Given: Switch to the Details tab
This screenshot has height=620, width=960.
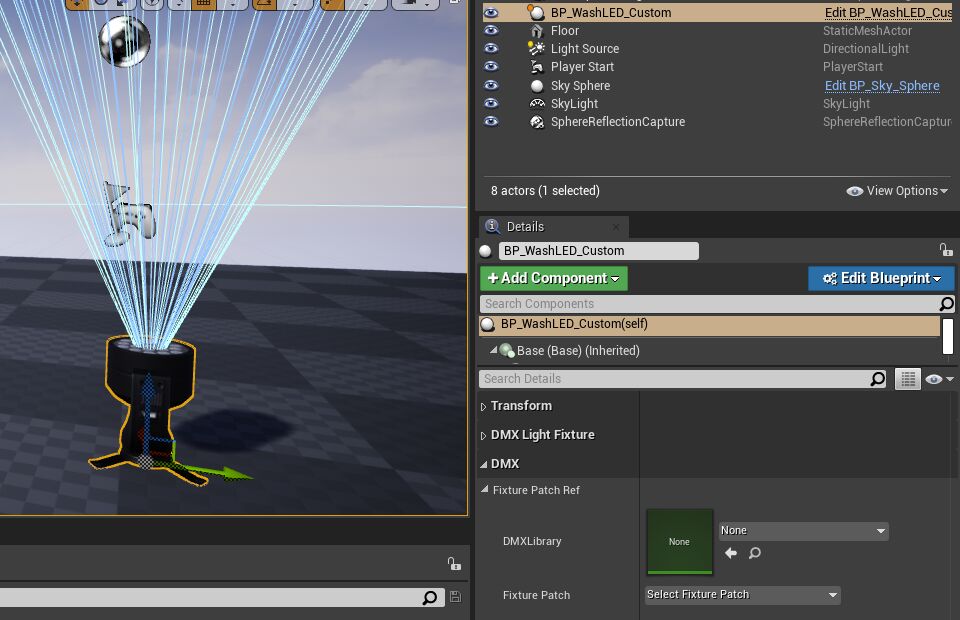Looking at the screenshot, I should [525, 227].
